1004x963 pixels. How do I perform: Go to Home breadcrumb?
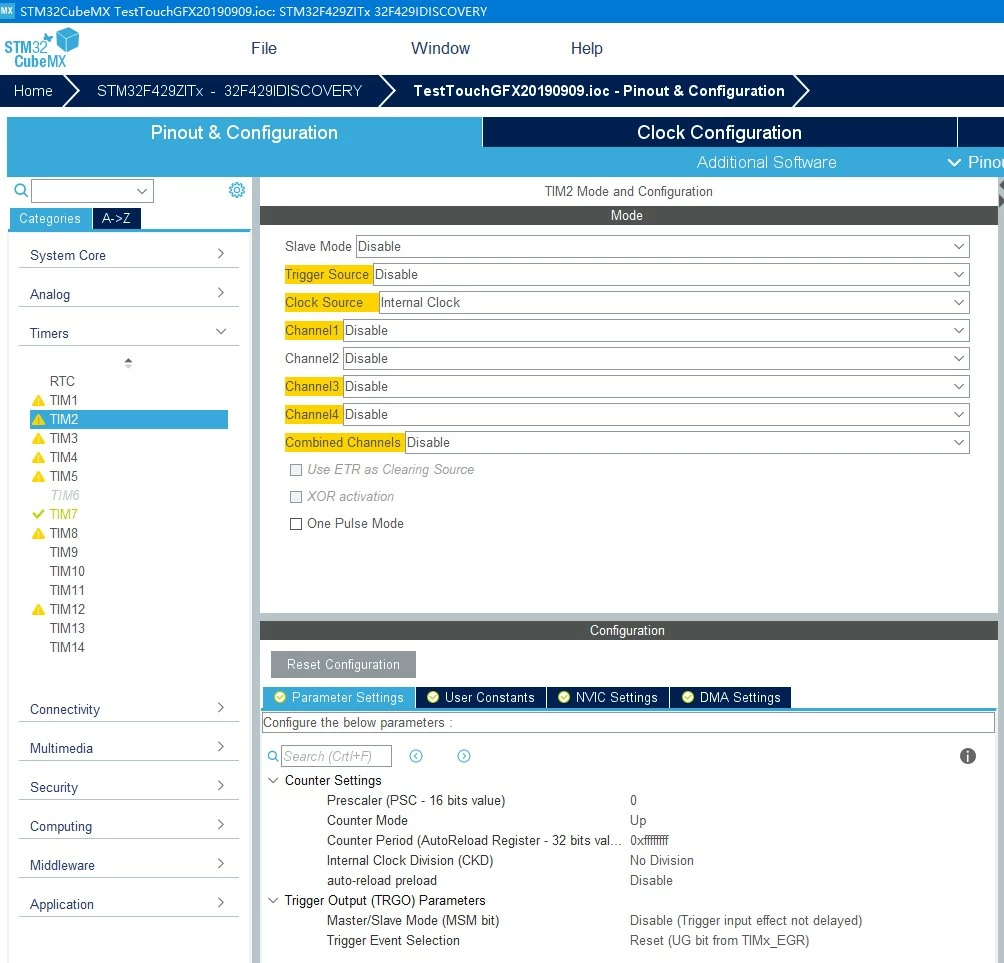33,91
